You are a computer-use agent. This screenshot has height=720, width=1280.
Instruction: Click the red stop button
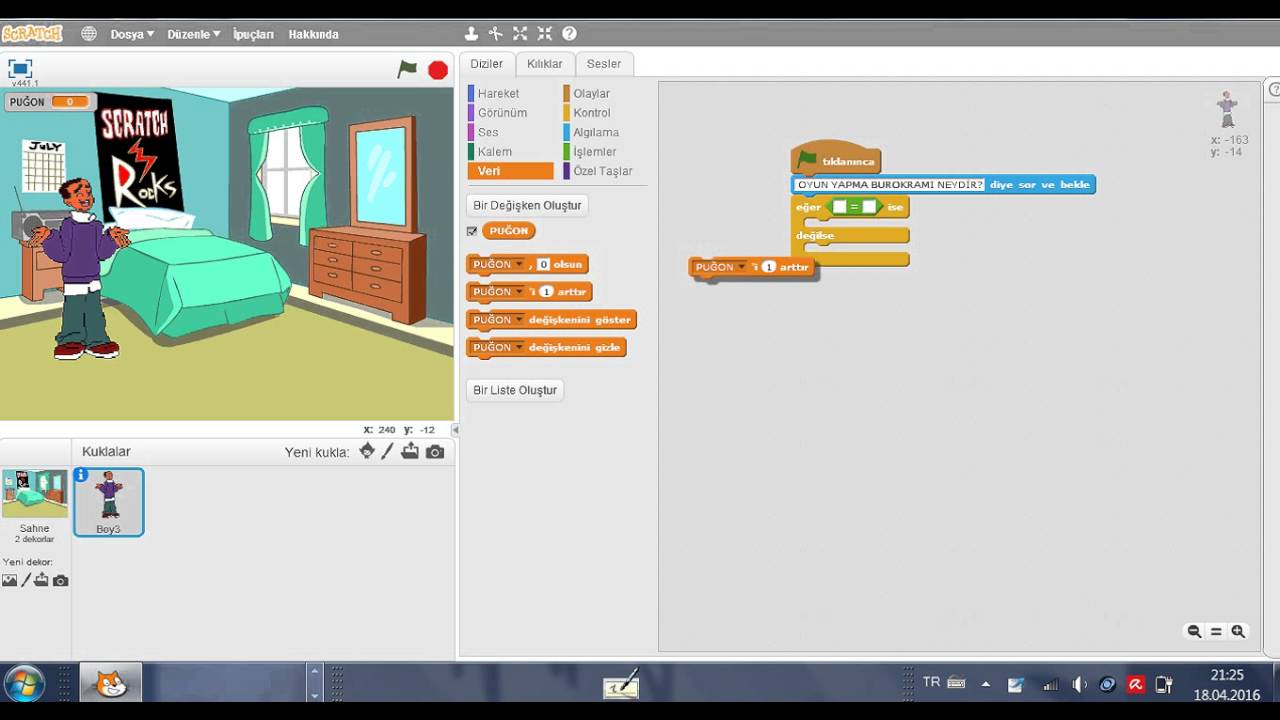click(x=438, y=70)
